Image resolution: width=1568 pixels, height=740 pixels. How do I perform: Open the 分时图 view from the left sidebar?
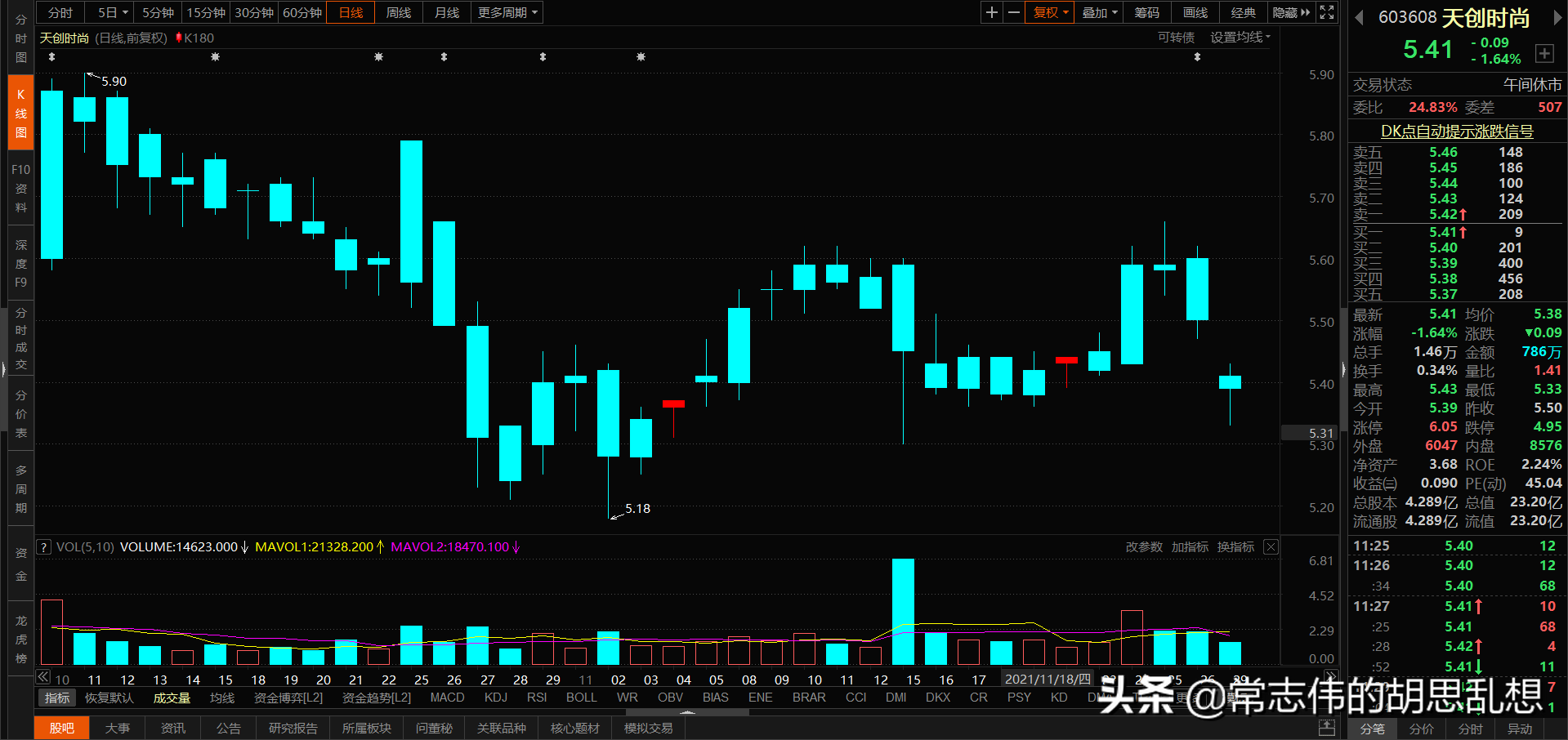point(20,37)
